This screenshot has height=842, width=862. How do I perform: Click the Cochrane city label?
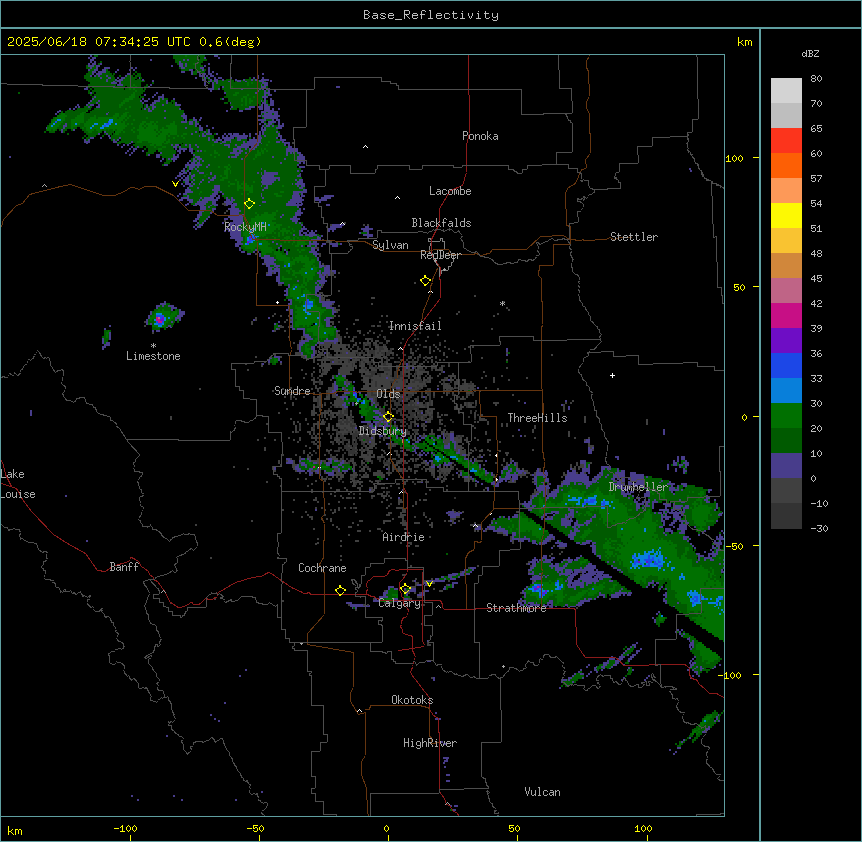(322, 568)
